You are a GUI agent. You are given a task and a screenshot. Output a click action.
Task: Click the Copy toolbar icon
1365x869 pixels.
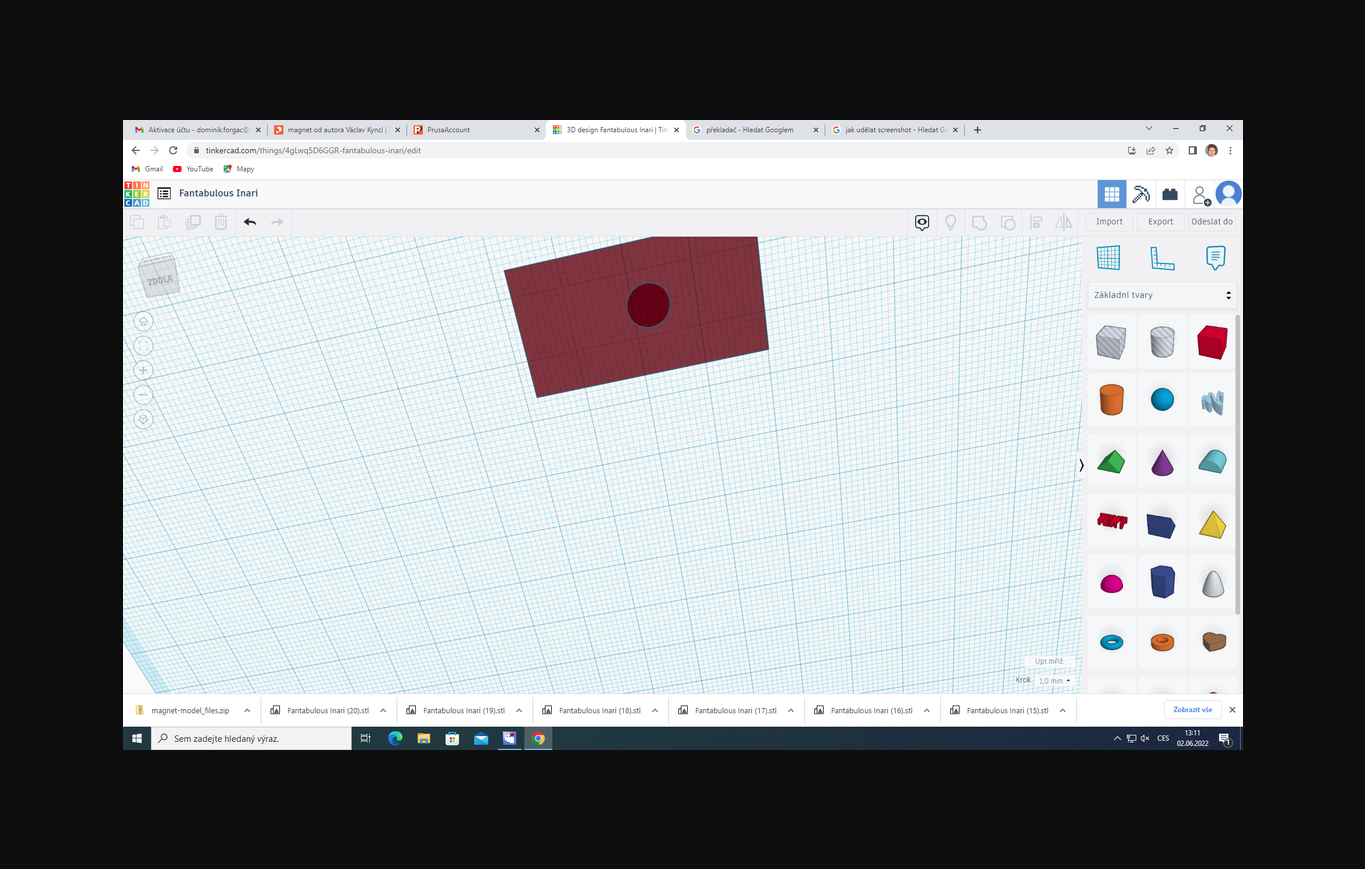tap(138, 222)
